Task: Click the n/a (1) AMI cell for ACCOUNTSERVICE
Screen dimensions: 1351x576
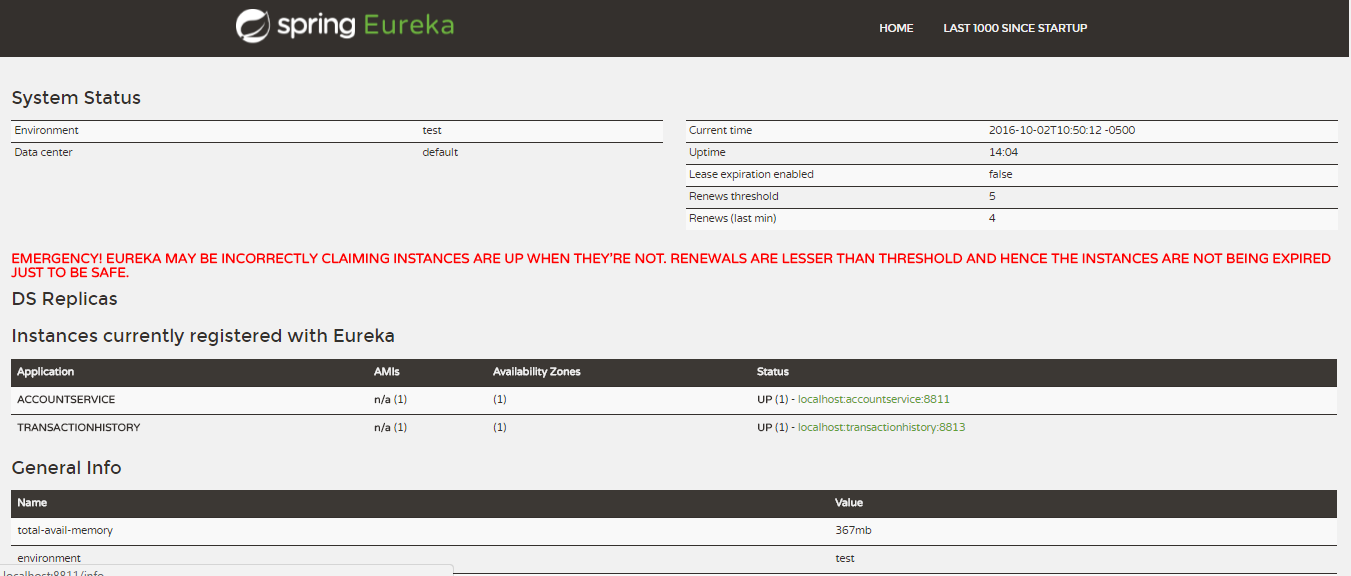Action: pos(391,399)
